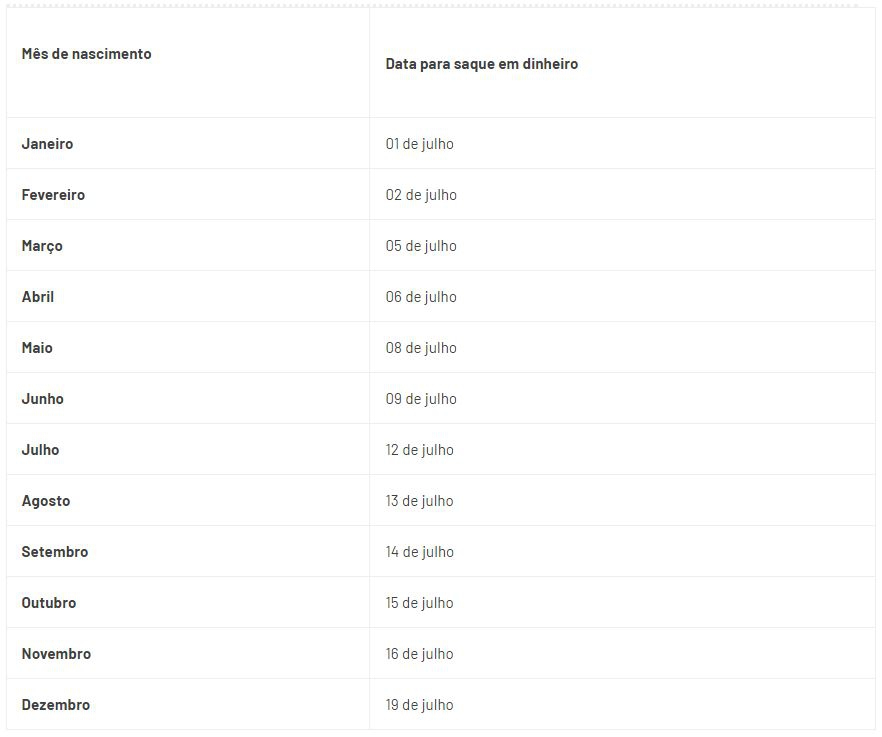Select the Abril row label

tap(38, 297)
